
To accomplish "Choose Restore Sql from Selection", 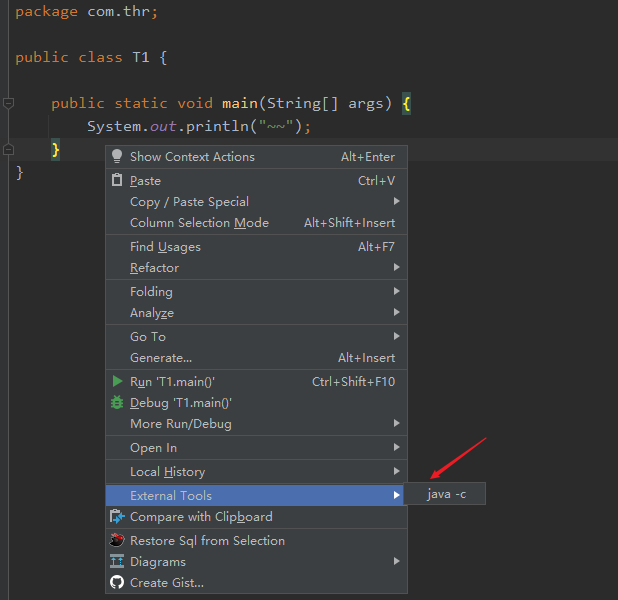I will click(257, 540).
